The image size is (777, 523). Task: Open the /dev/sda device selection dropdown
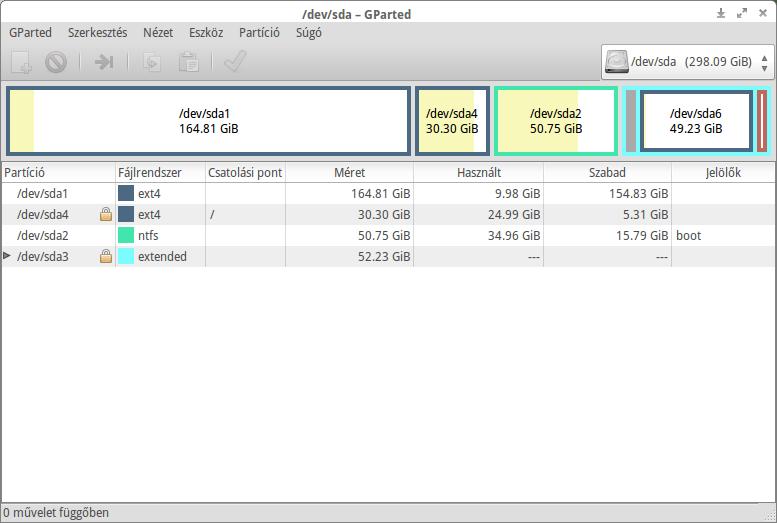[x=687, y=62]
